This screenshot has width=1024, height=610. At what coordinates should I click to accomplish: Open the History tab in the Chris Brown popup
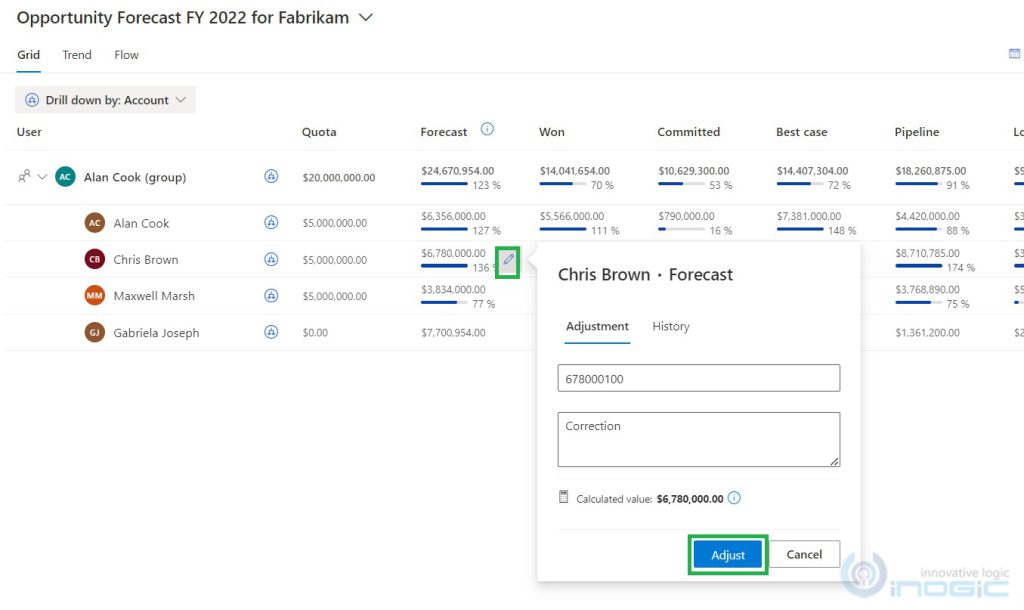tap(671, 326)
